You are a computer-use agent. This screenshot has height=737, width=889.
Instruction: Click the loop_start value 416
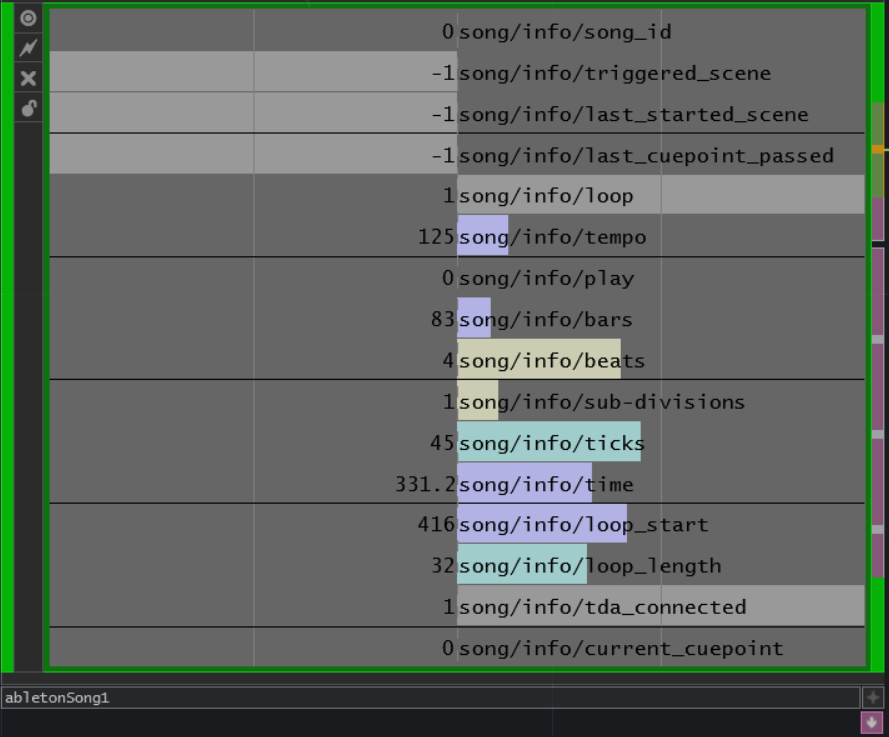tap(436, 524)
